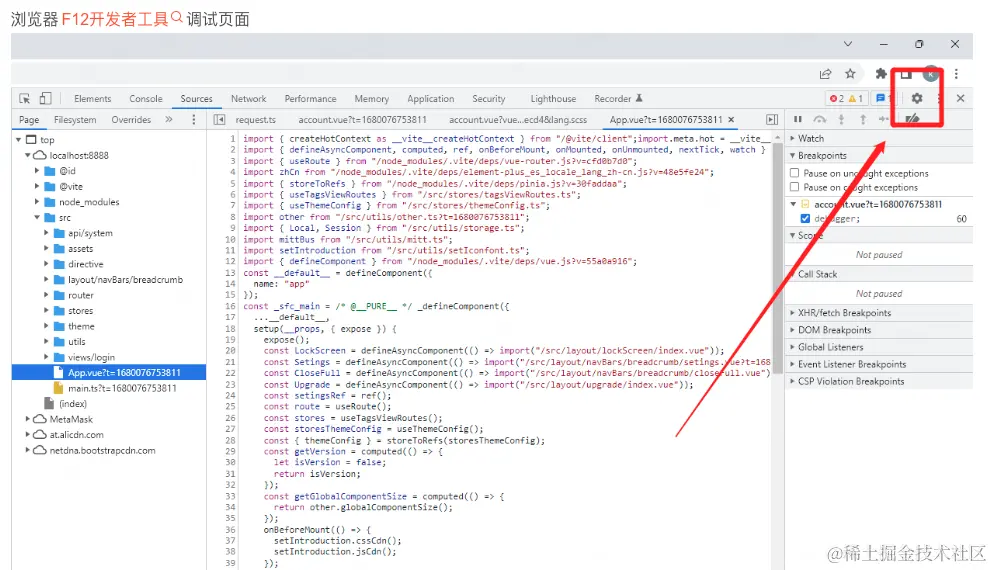993x570 pixels.
Task: Switch to Filesystem navigator tab
Action: [75, 120]
